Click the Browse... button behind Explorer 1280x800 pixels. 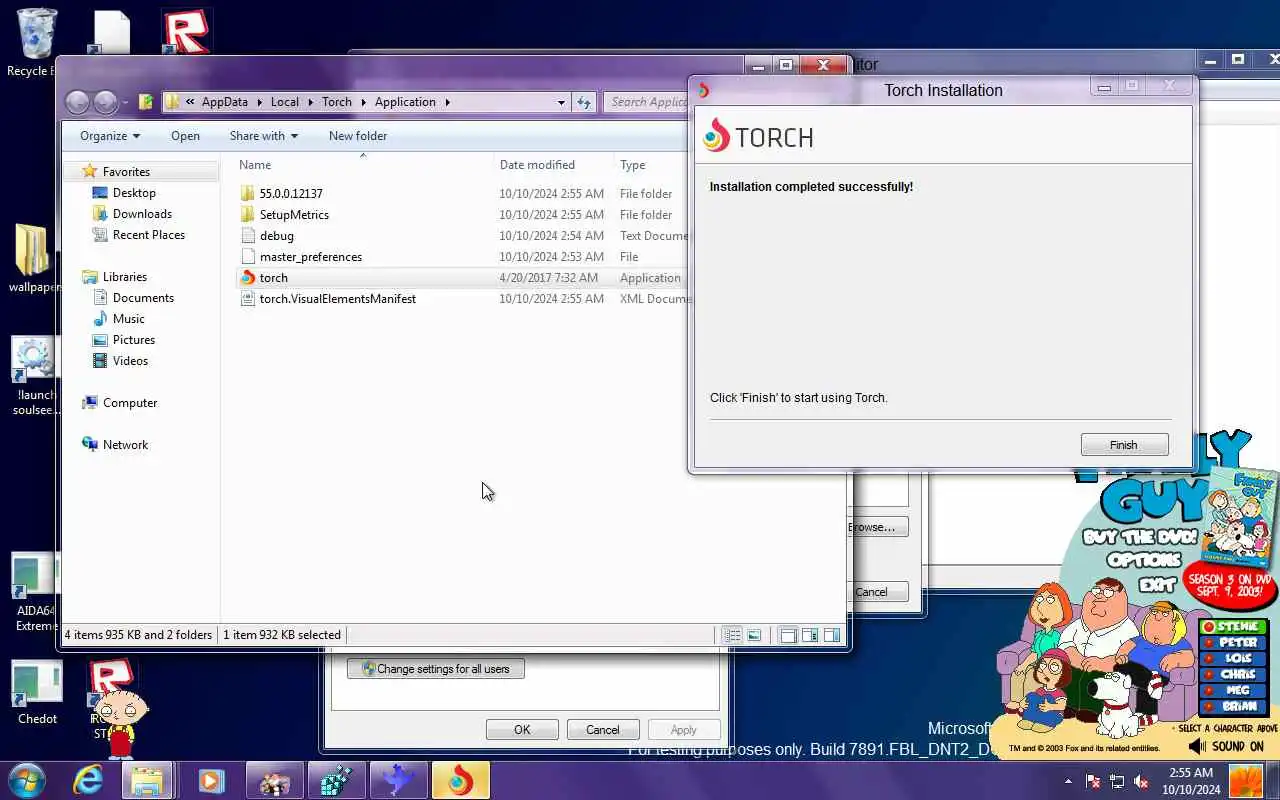coord(878,527)
